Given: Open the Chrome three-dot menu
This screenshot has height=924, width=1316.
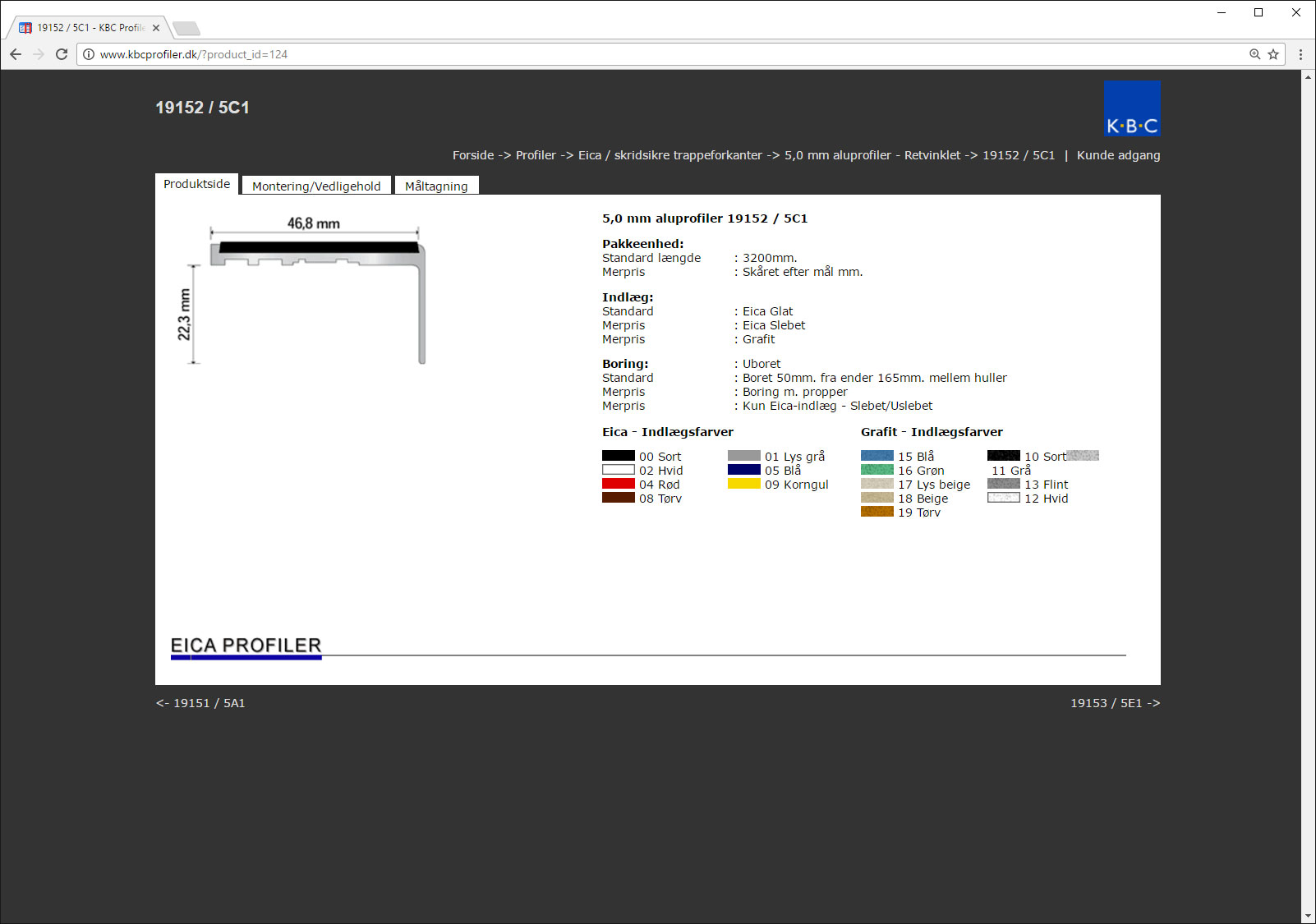Looking at the screenshot, I should [x=1300, y=54].
